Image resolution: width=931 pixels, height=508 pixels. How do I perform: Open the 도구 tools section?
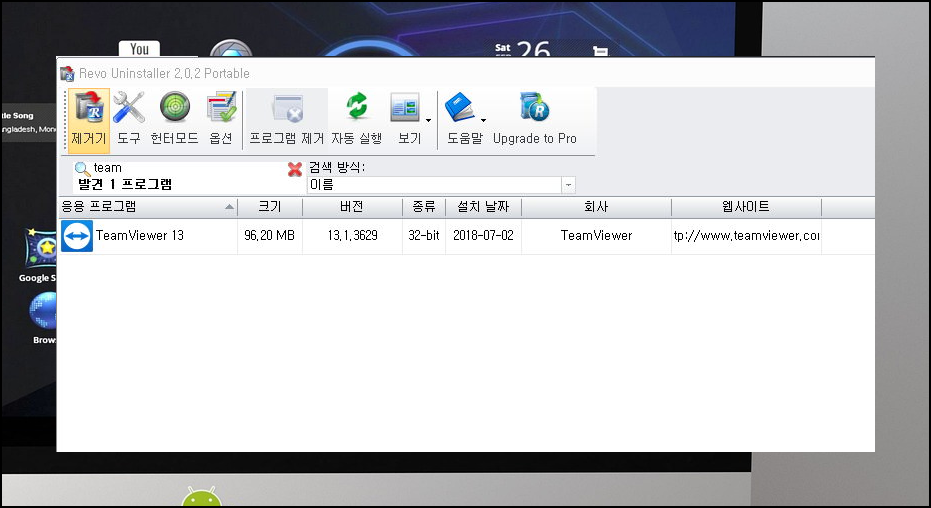(x=129, y=120)
